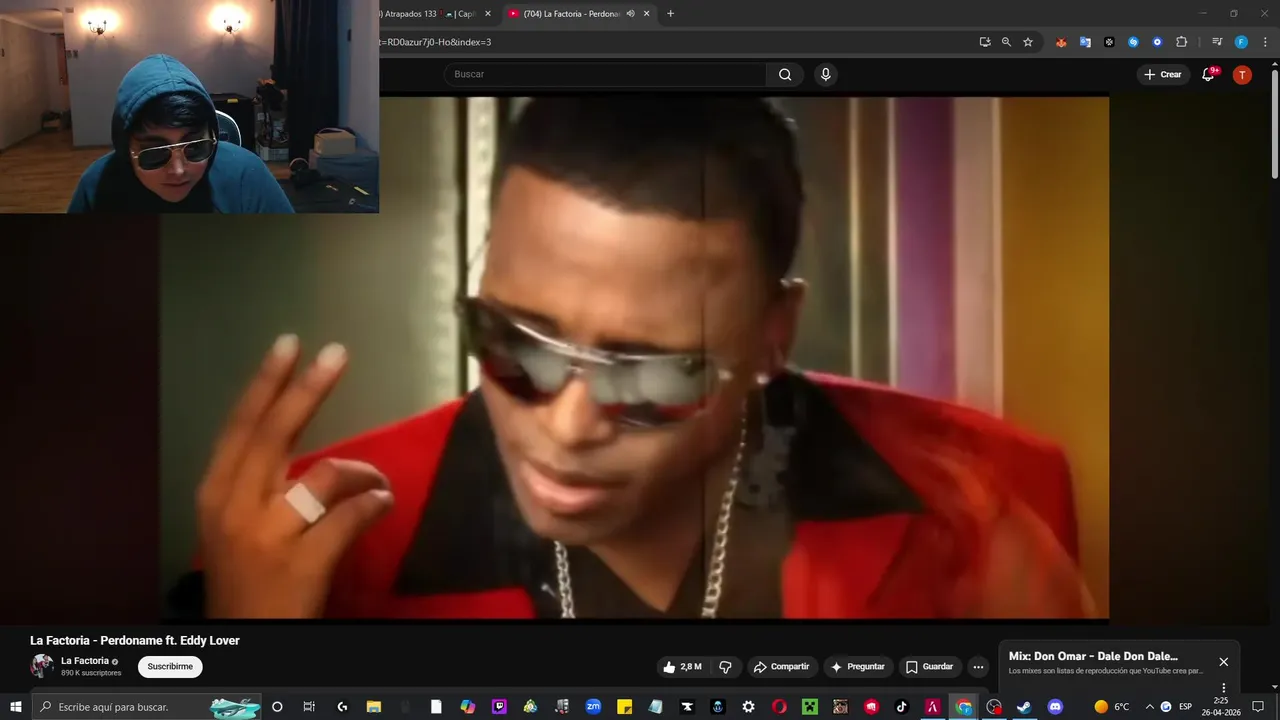
Task: Open the La Factoria channel name link
Action: coord(85,661)
